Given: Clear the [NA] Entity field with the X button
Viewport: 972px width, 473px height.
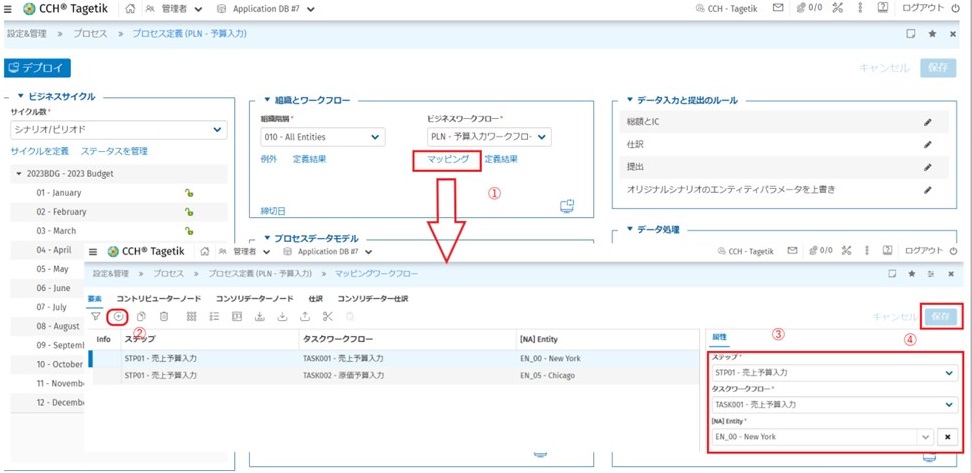Looking at the screenshot, I should click(946, 437).
